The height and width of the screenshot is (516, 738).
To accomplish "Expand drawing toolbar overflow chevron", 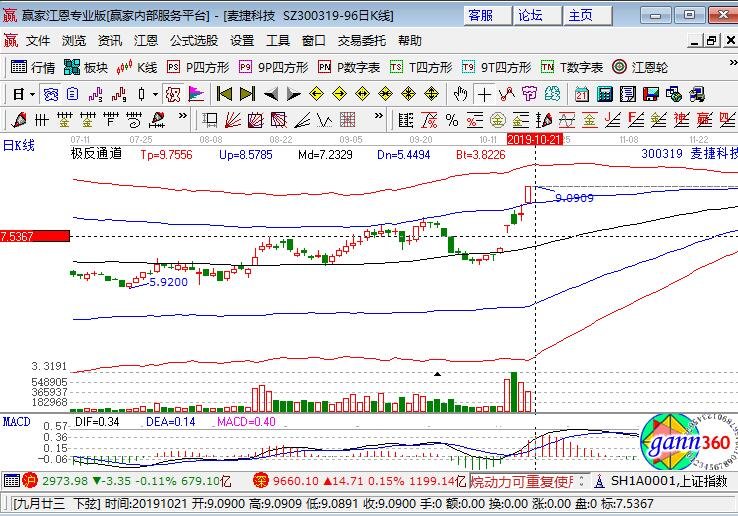I will tap(182, 115).
